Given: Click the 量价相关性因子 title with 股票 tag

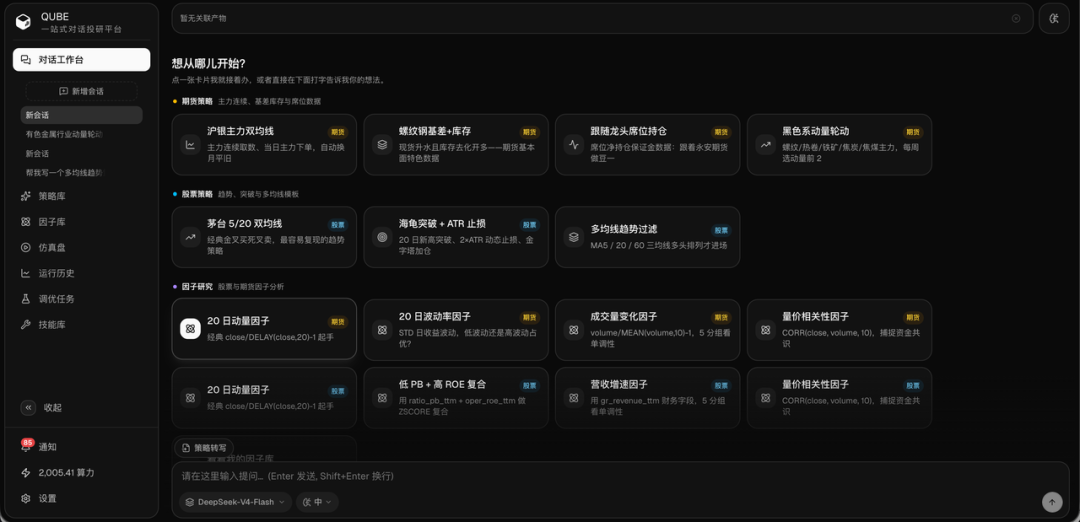Looking at the screenshot, I should (816, 384).
